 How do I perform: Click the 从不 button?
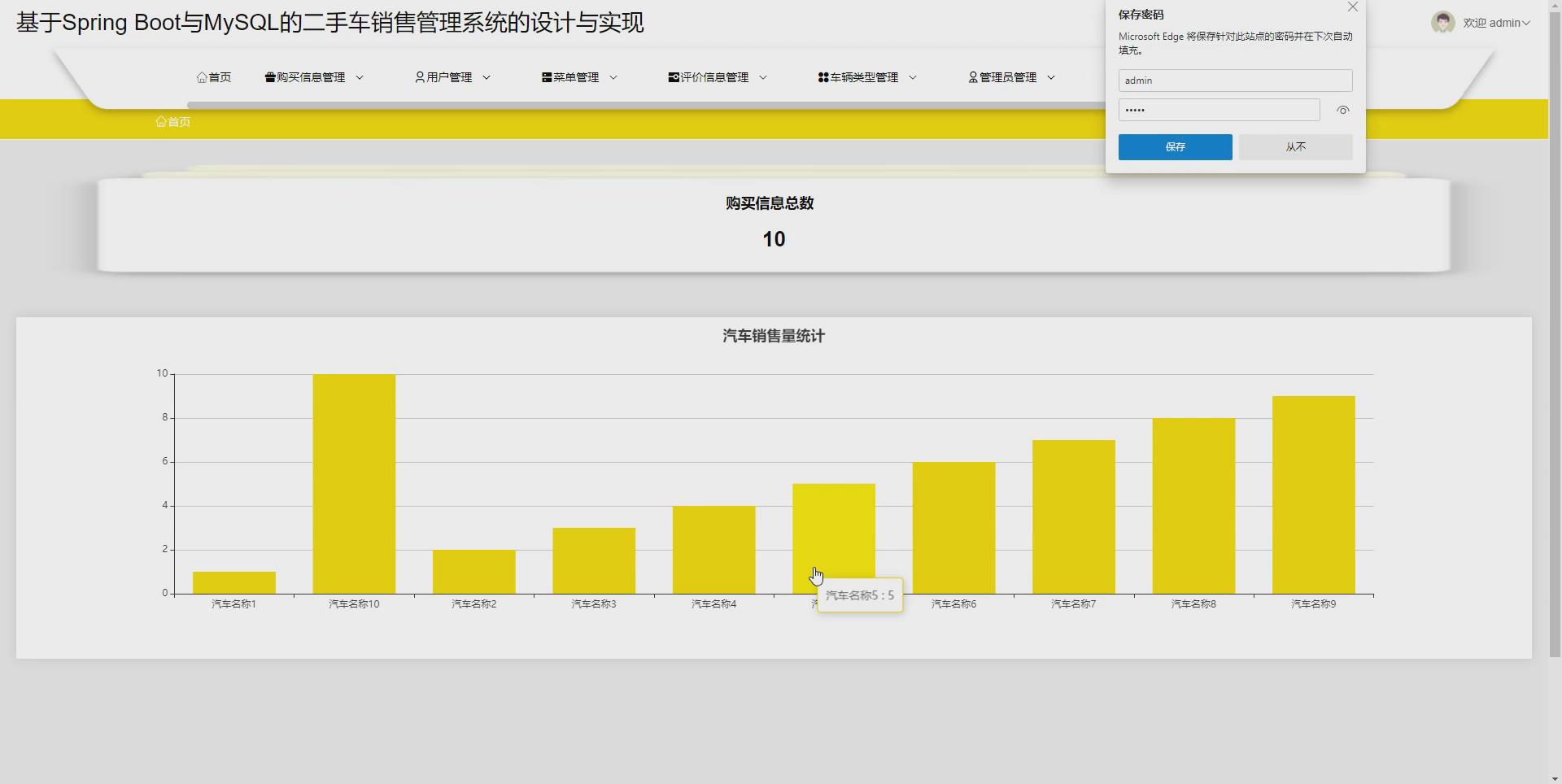(1296, 147)
